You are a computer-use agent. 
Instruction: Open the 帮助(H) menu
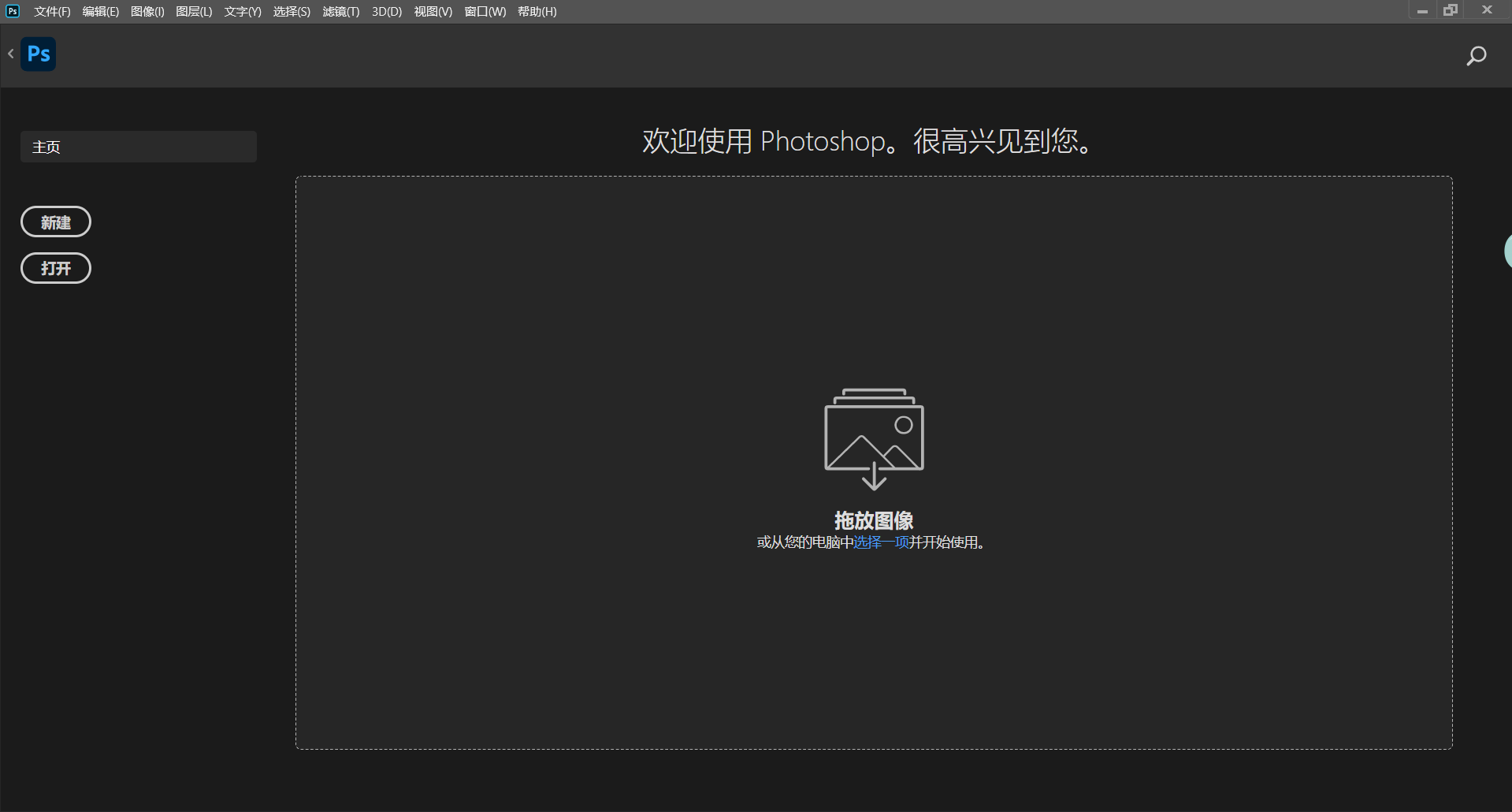[x=537, y=12]
